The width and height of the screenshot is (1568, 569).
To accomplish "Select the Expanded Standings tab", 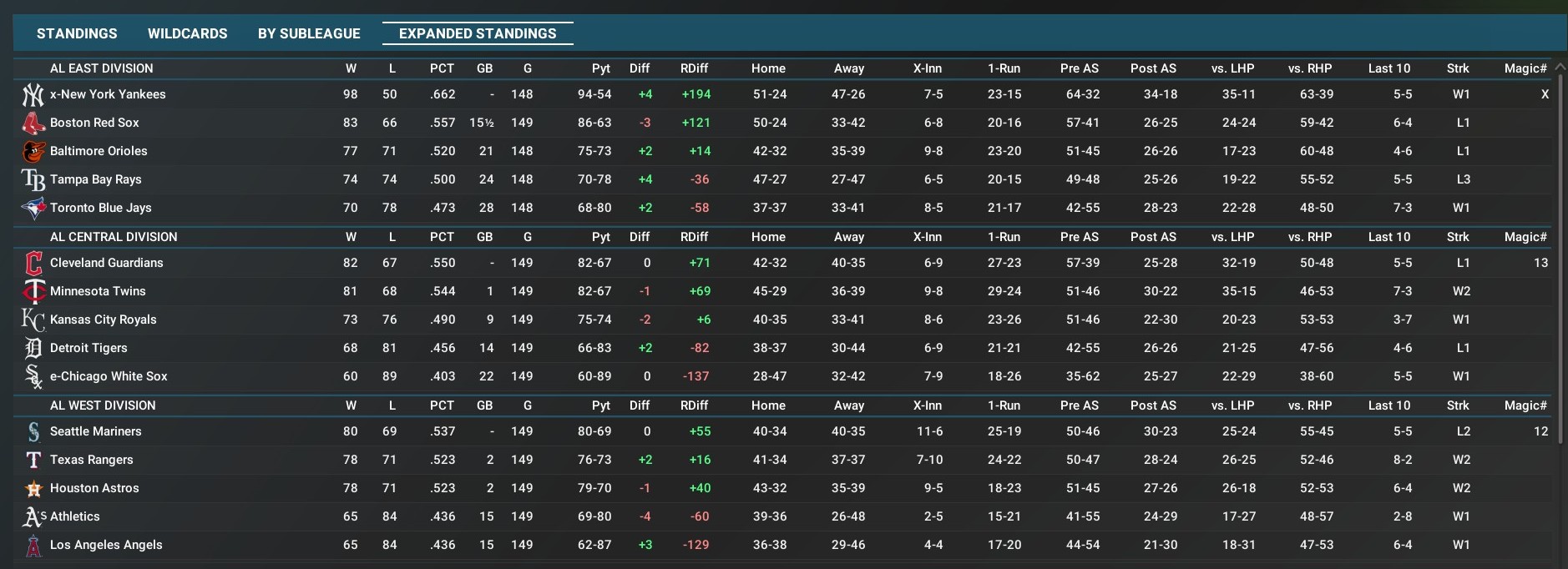I will coord(478,33).
